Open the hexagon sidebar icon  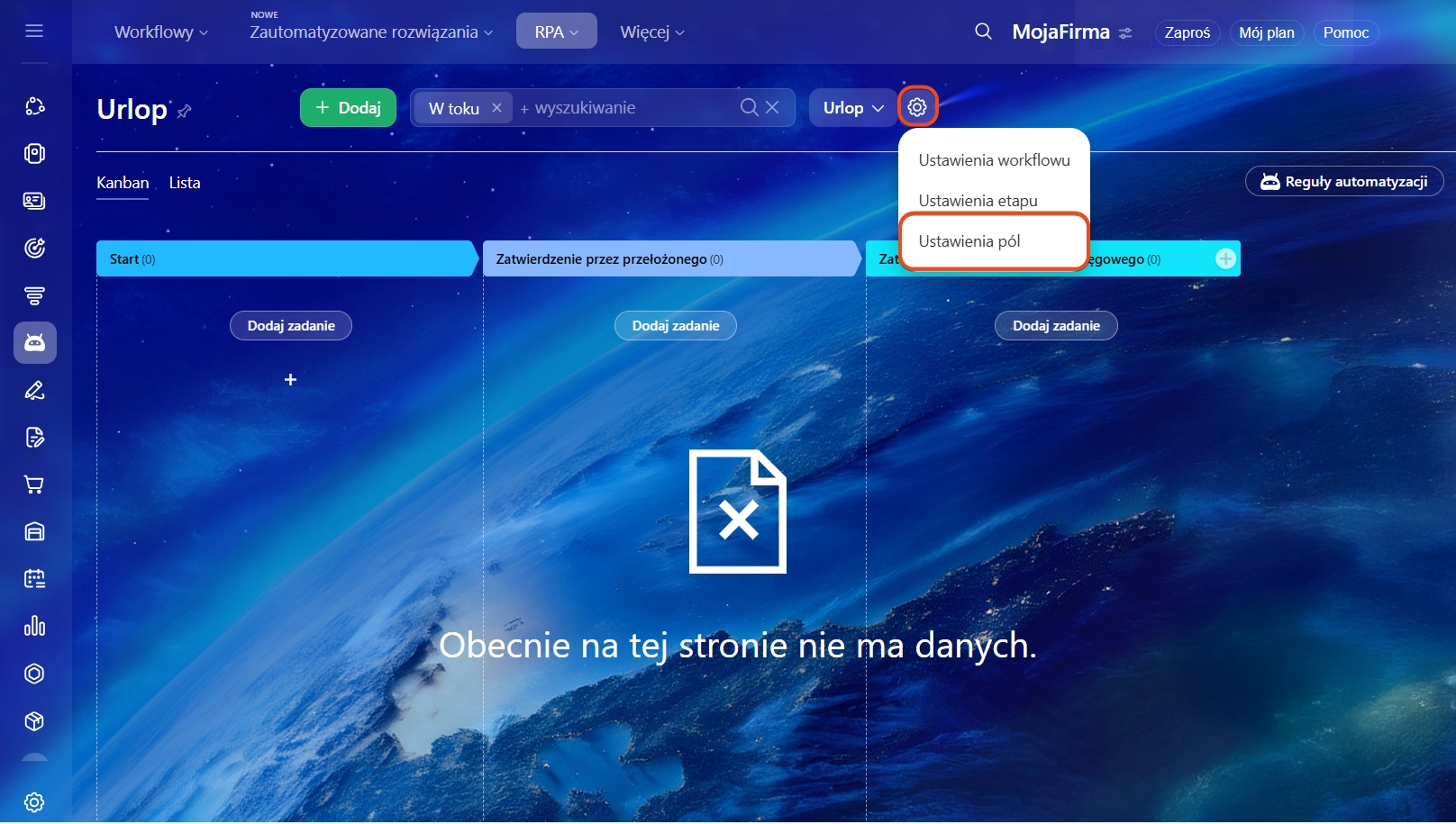click(34, 674)
